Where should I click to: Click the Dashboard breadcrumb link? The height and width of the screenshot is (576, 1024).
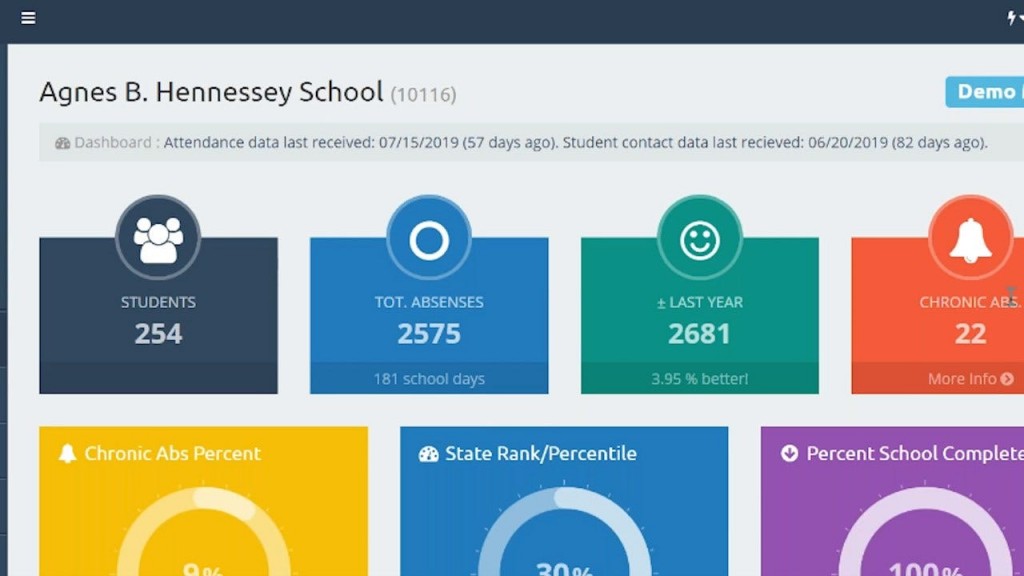coord(112,143)
